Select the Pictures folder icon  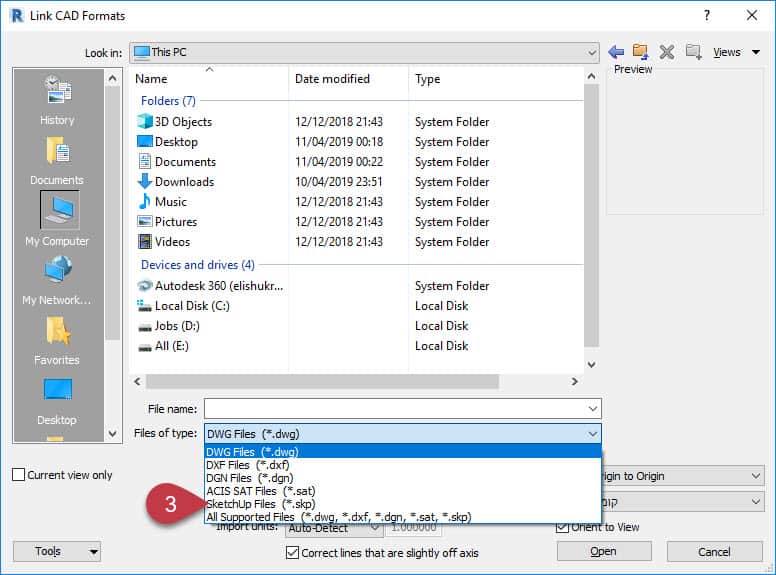click(x=145, y=221)
